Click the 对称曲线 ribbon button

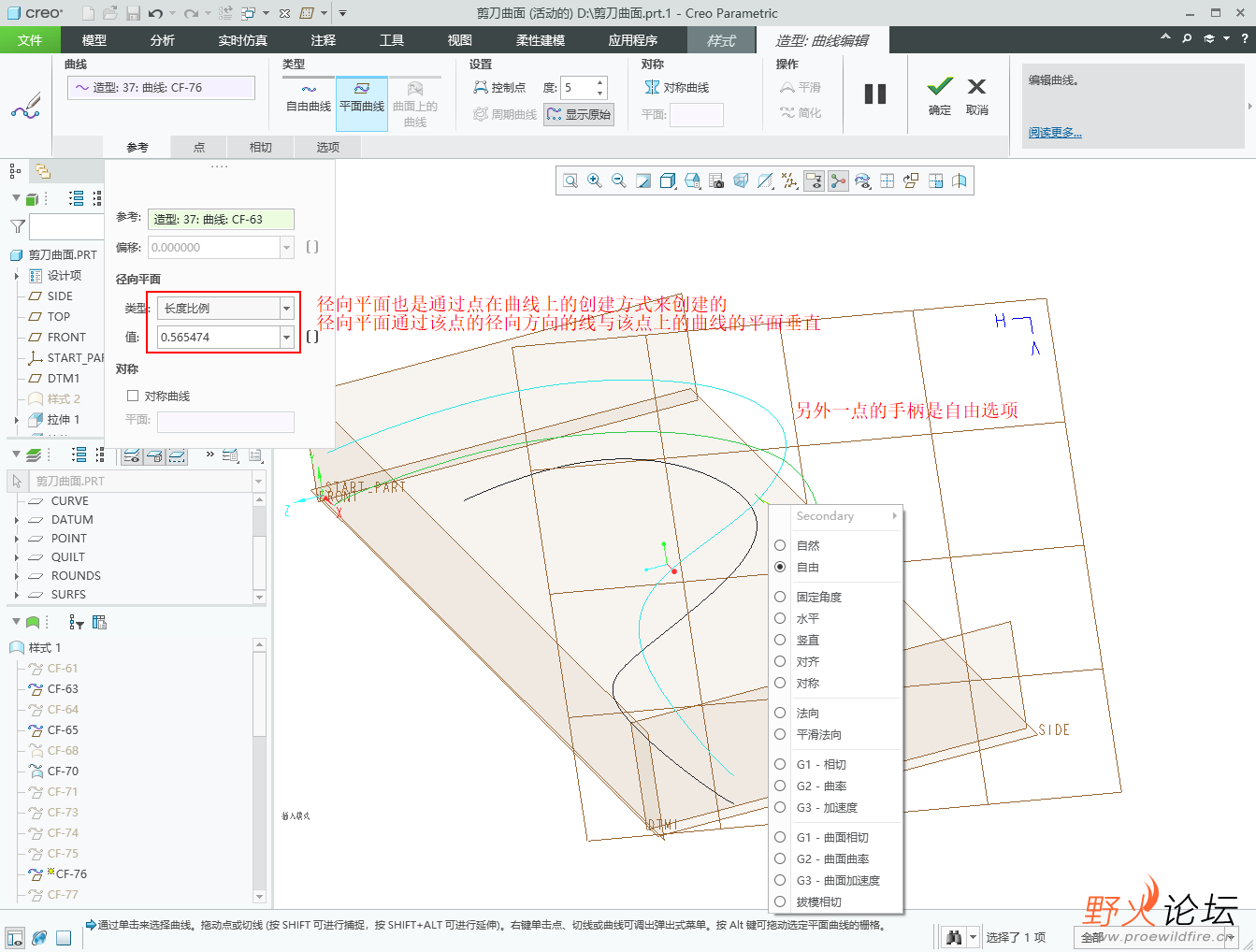677,88
